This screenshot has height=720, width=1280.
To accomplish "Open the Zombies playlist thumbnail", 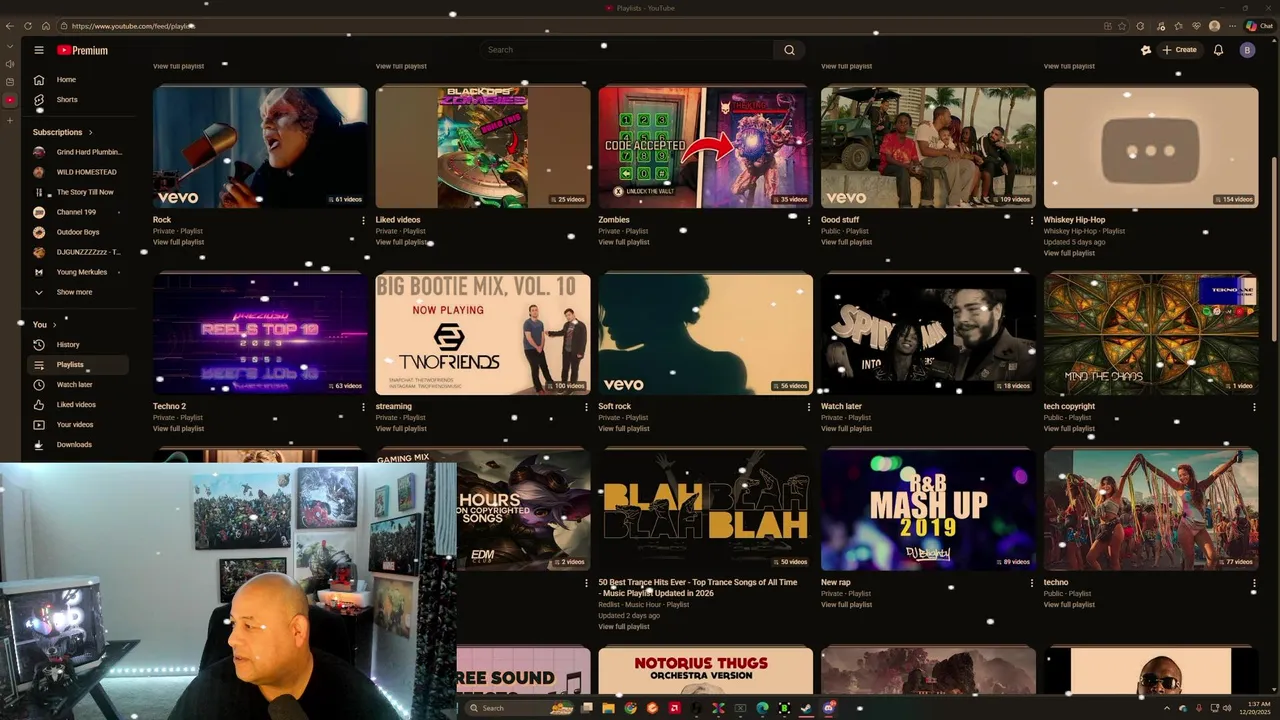I will 706,147.
